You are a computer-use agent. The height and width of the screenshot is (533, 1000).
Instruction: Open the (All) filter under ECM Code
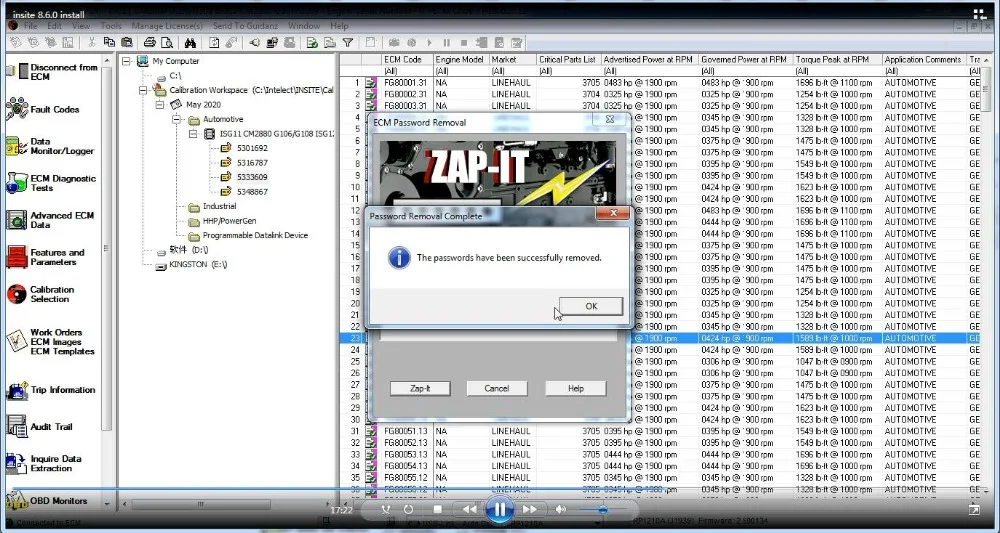[x=408, y=71]
